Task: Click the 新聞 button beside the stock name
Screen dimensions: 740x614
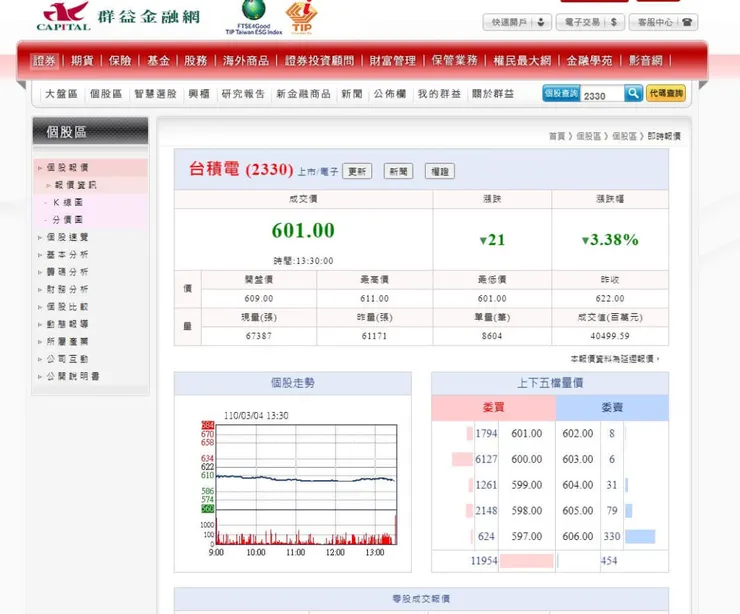Action: (398, 171)
